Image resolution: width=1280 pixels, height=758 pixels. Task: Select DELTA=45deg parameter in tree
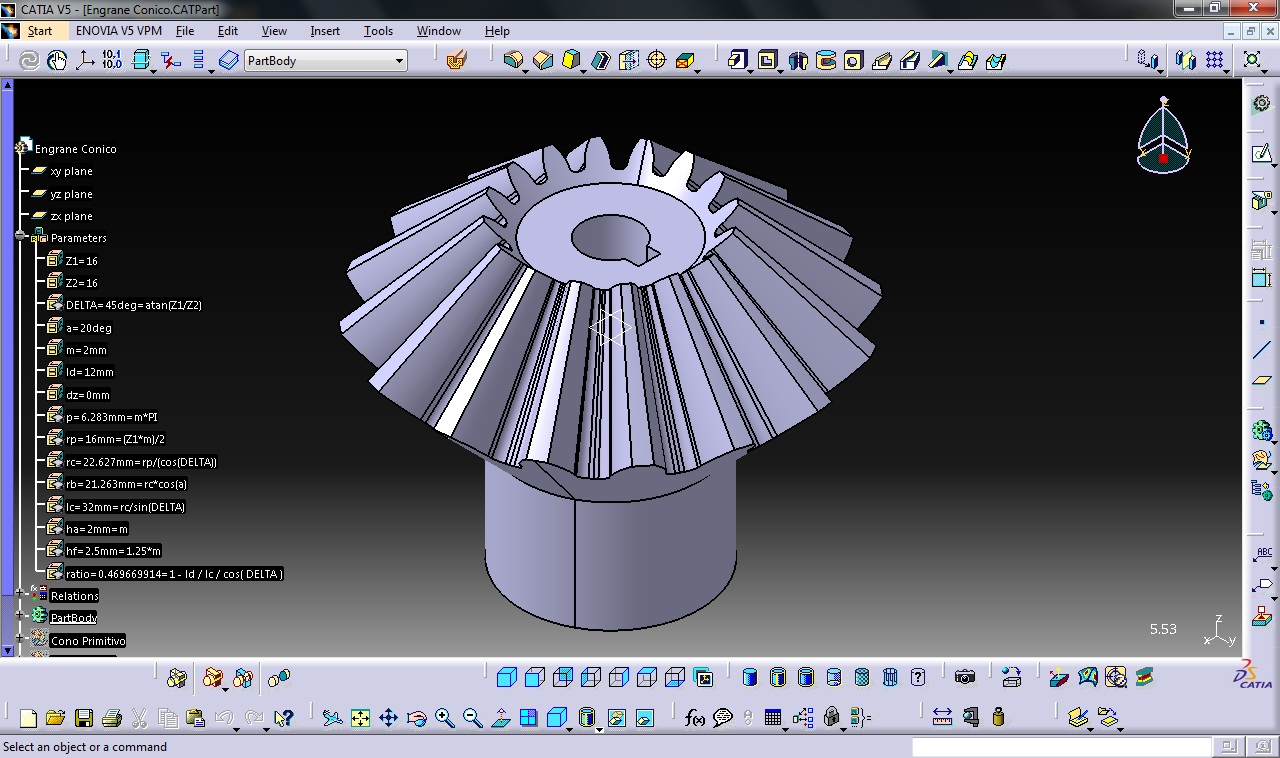pyautogui.click(x=134, y=305)
